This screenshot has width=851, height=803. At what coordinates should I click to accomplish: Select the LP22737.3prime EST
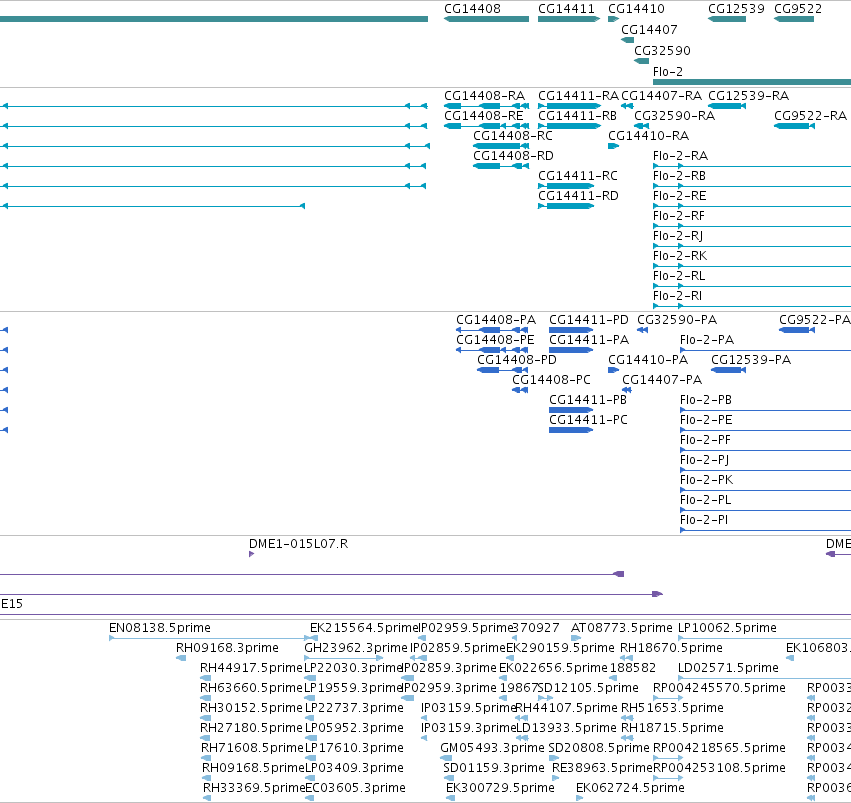[x=354, y=708]
